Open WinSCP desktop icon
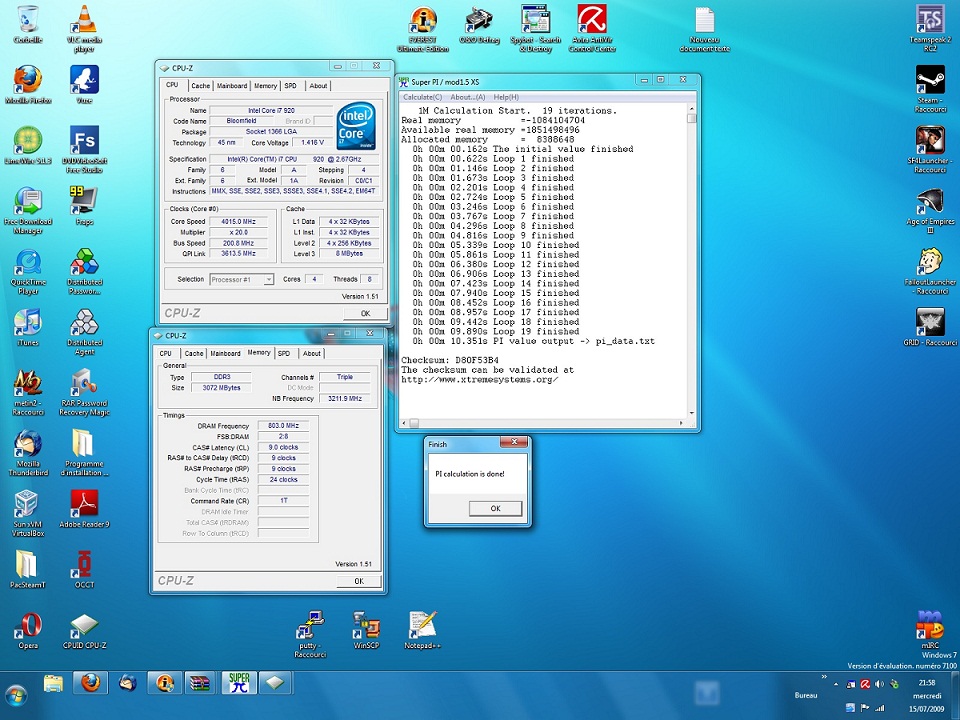 (x=366, y=630)
